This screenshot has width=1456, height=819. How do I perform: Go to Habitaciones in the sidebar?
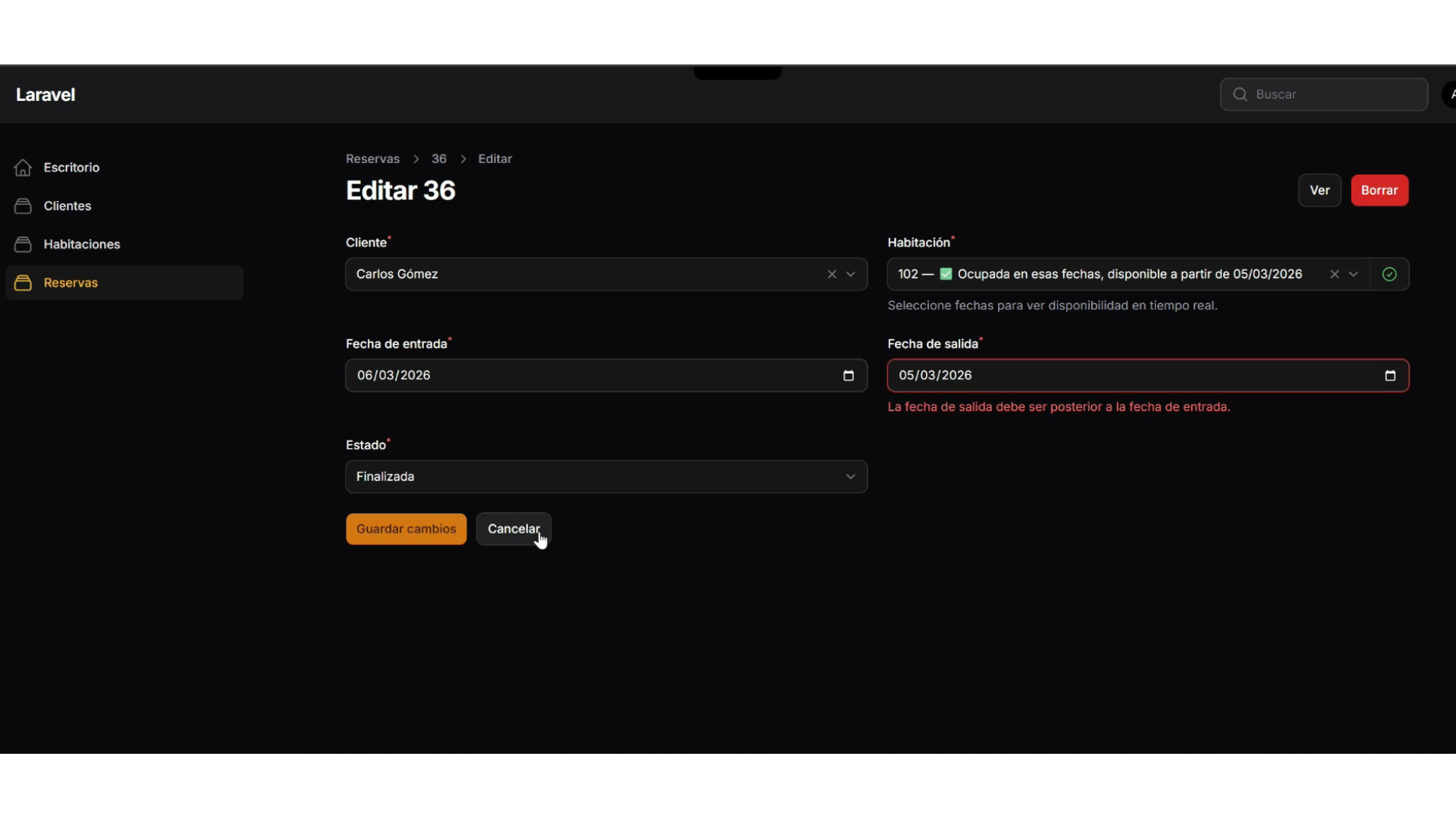82,244
